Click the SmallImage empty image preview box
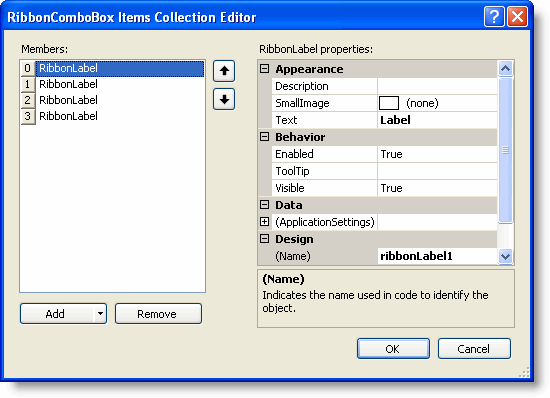Image resolution: width=550 pixels, height=398 pixels. 389,103
